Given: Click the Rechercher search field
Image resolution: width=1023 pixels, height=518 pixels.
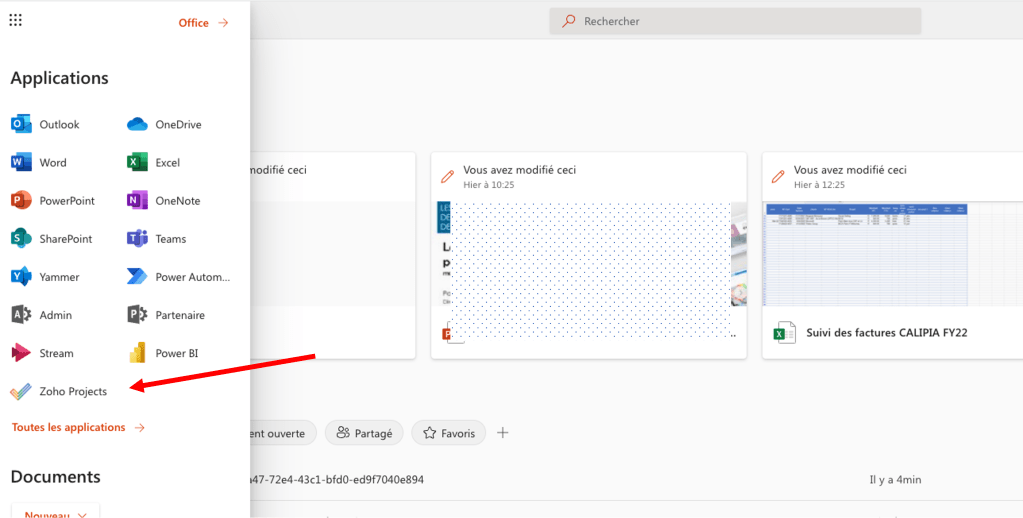Looking at the screenshot, I should (735, 21).
